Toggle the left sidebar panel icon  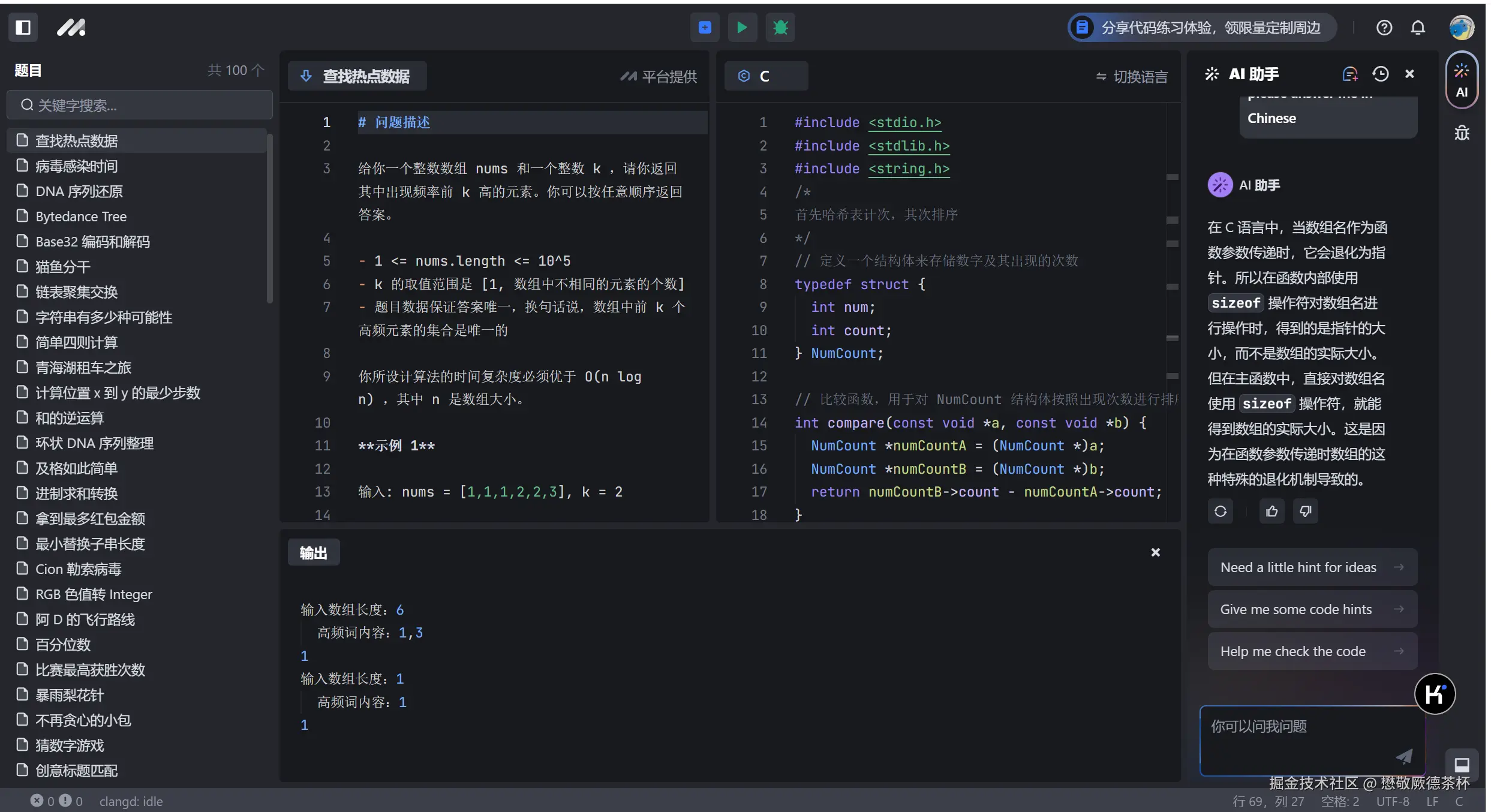[x=23, y=28]
